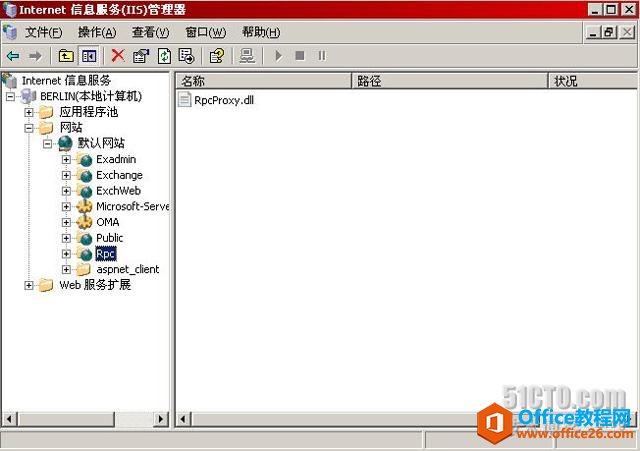Screen dimensions: 640x451
Task: Sort by the 路径 column header
Action: pyautogui.click(x=450, y=81)
